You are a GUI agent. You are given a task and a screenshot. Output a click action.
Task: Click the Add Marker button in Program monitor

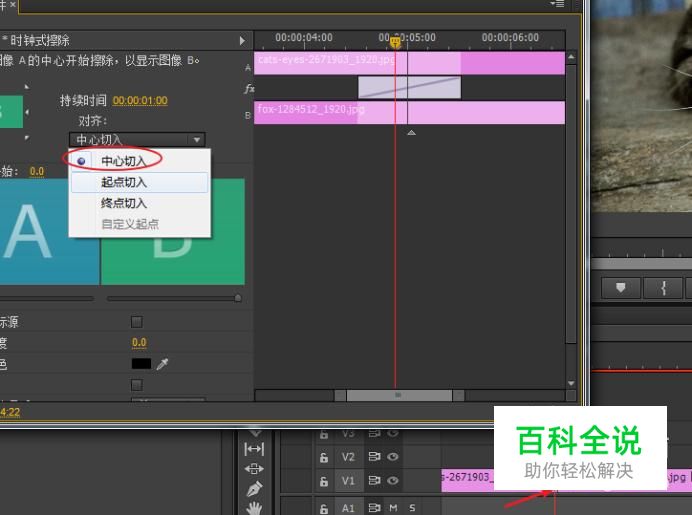621,288
